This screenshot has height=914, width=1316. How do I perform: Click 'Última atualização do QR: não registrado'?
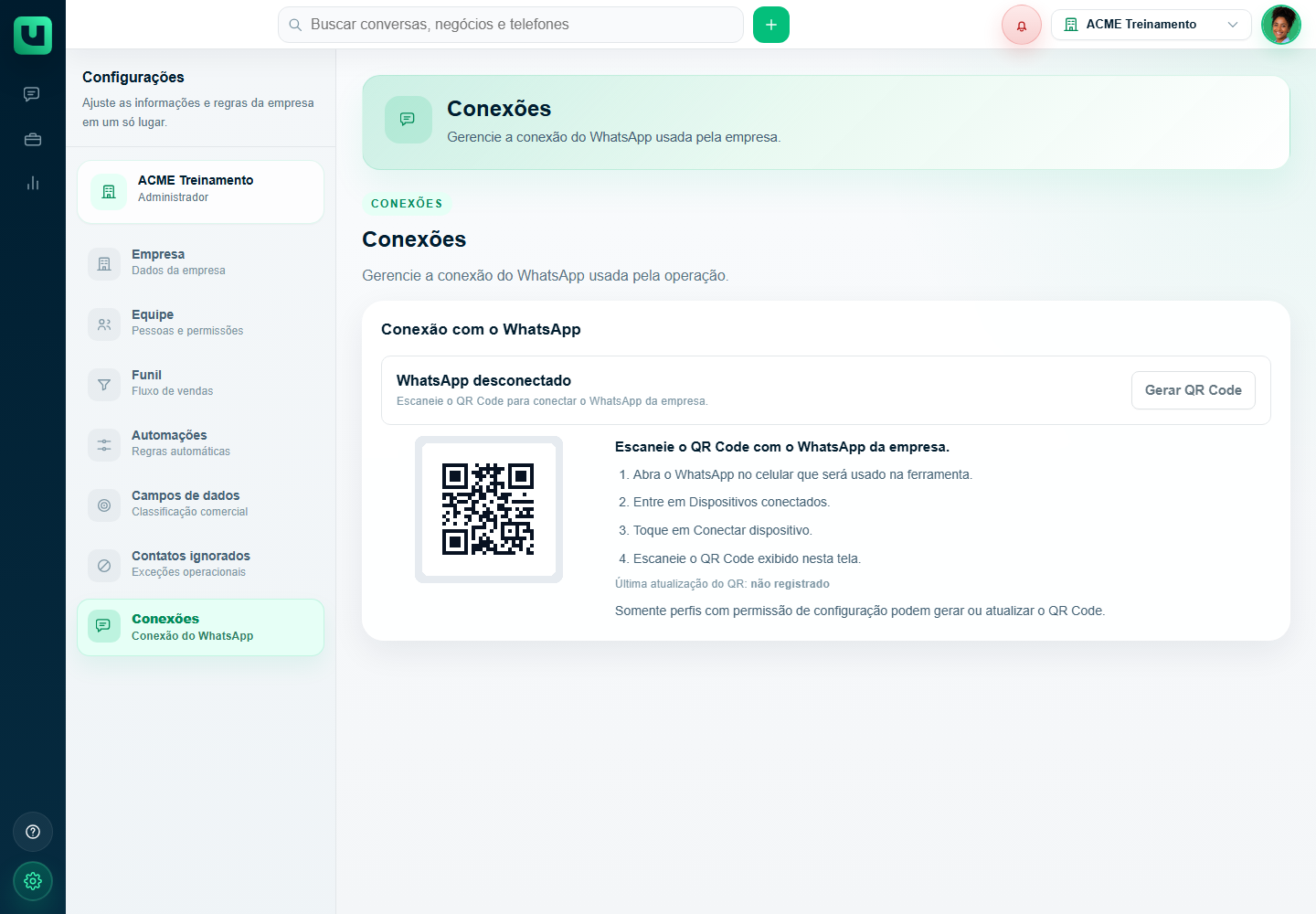coord(722,584)
